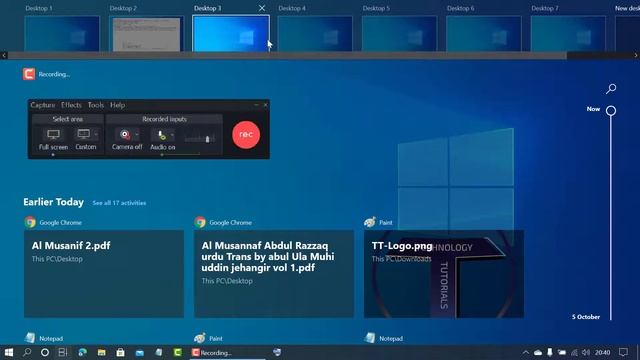Click the Now marker on the timeline
The height and width of the screenshot is (360, 640).
[611, 111]
